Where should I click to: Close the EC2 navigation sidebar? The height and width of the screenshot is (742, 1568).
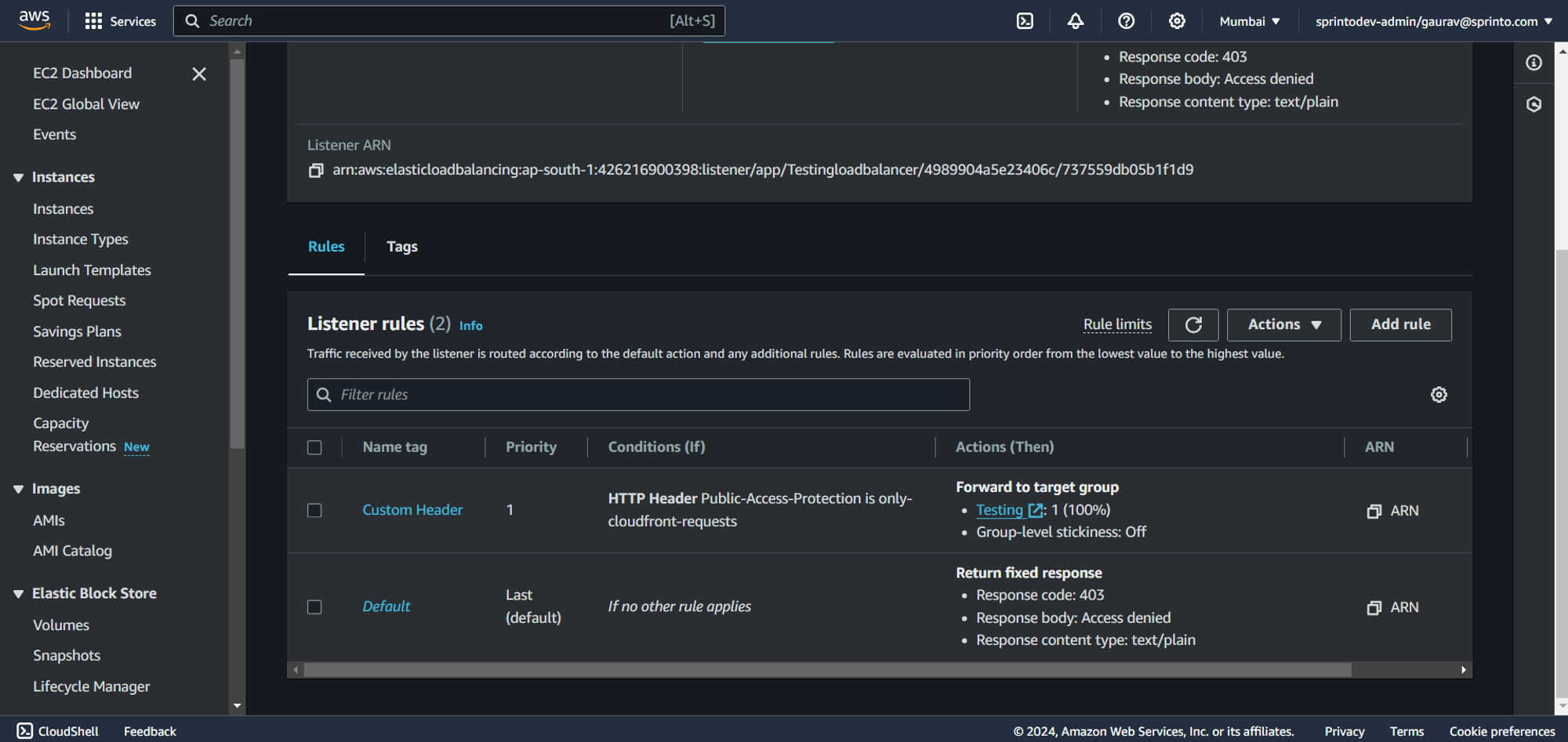tap(199, 74)
